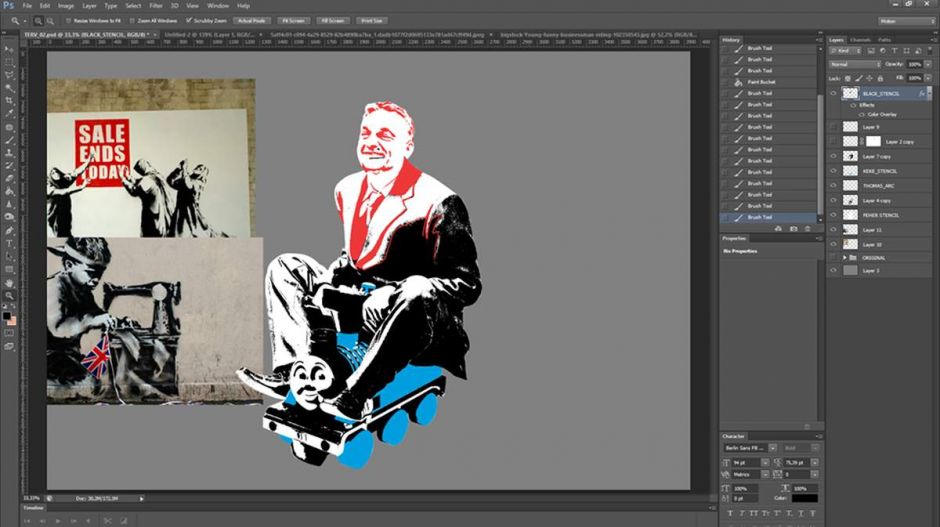Click the zoom in icon in options bar
Image resolution: width=940 pixels, height=527 pixels.
38,21
